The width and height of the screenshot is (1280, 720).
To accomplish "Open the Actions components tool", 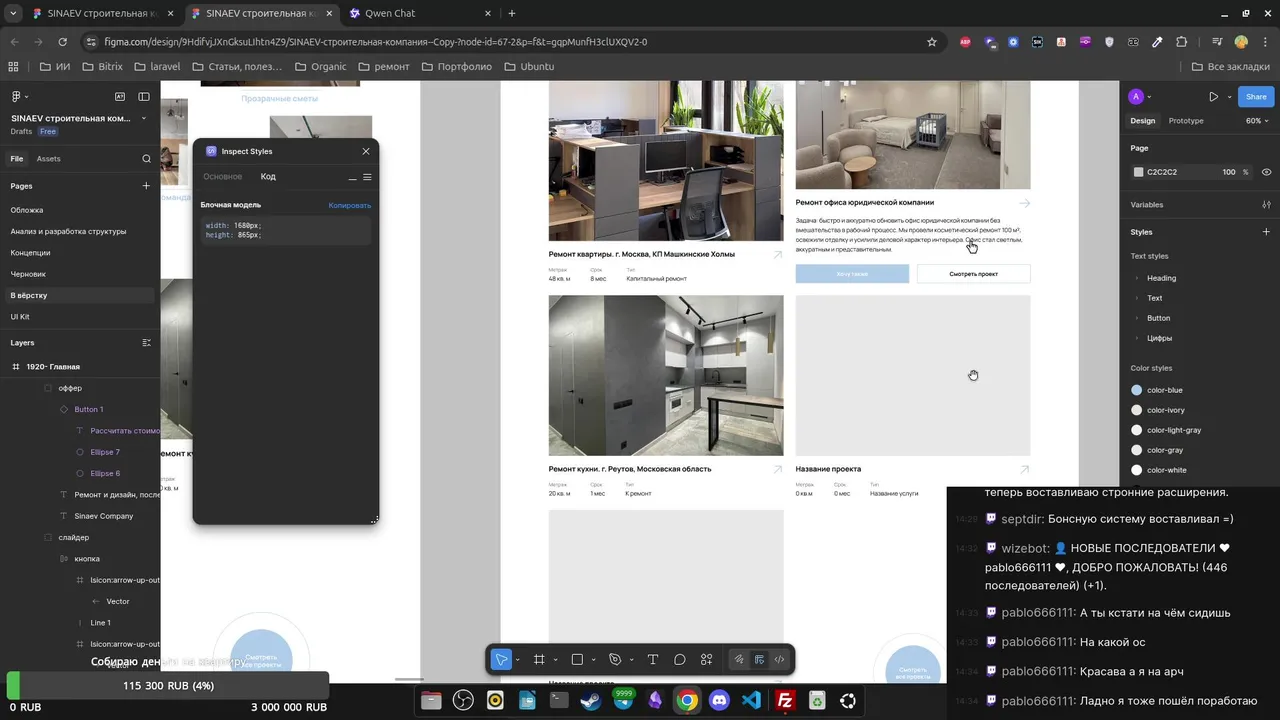I will pyautogui.click(x=707, y=659).
